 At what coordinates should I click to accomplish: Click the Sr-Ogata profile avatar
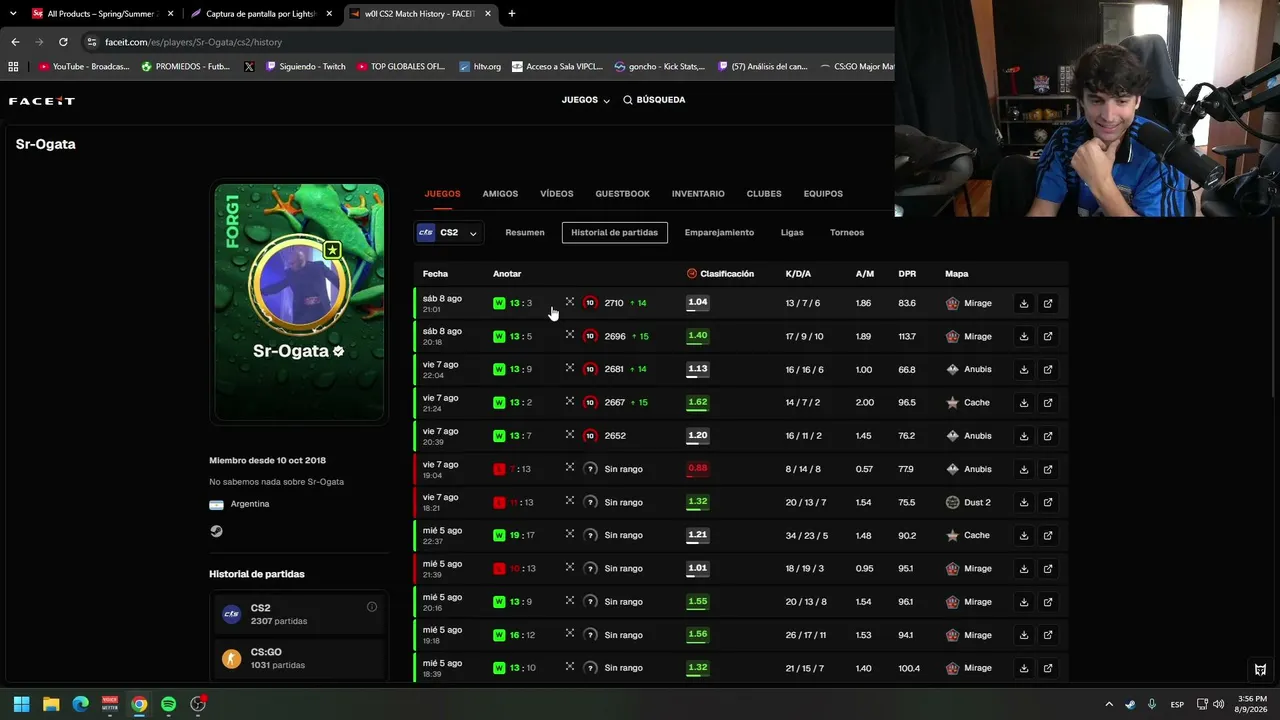[299, 284]
